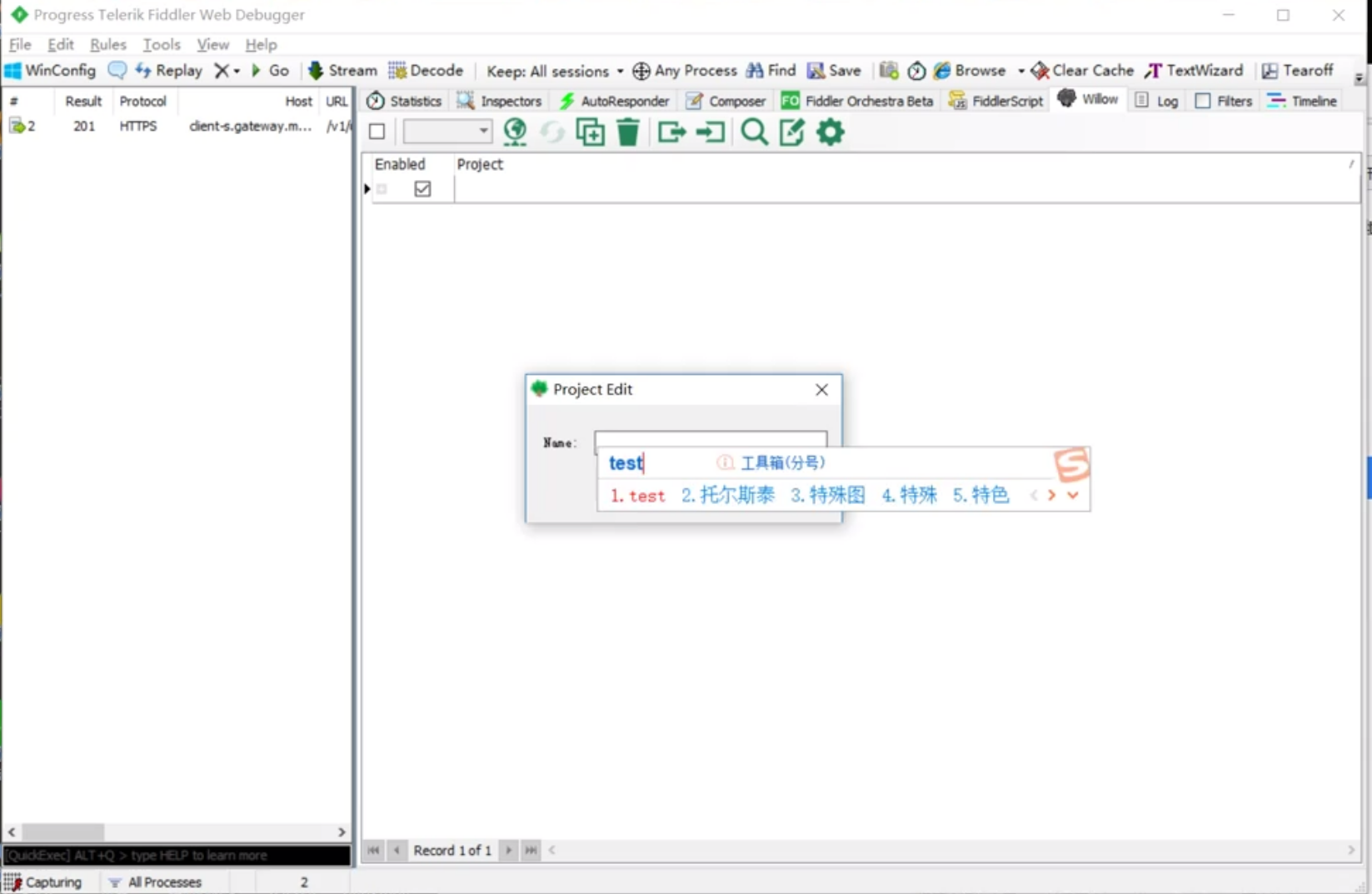Open Willow settings gear icon
The width and height of the screenshot is (1372, 894).
coord(831,132)
